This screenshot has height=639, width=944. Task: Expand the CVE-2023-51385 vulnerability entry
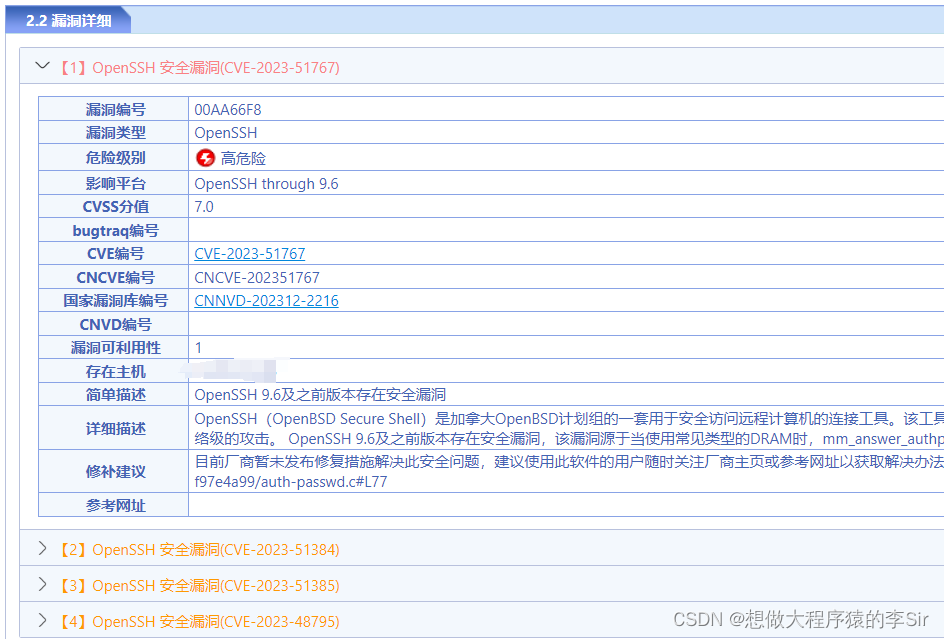42,584
